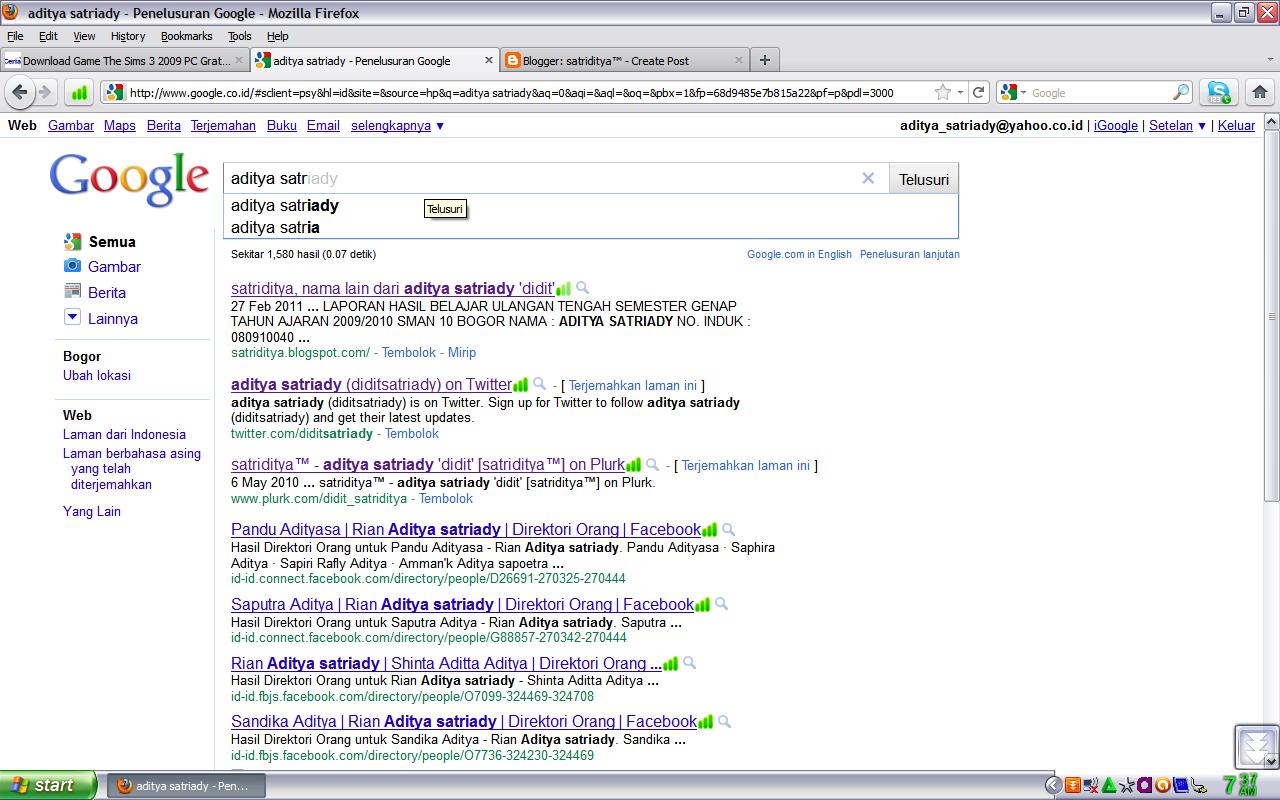Open the Terjemahan link

click(x=223, y=125)
